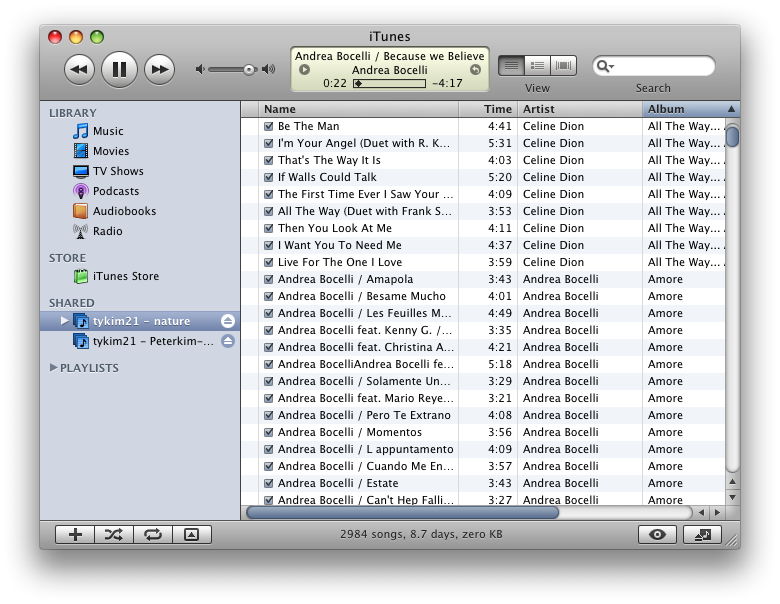Click the vertical scroll up arrow
780x604 pixels.
point(732,482)
